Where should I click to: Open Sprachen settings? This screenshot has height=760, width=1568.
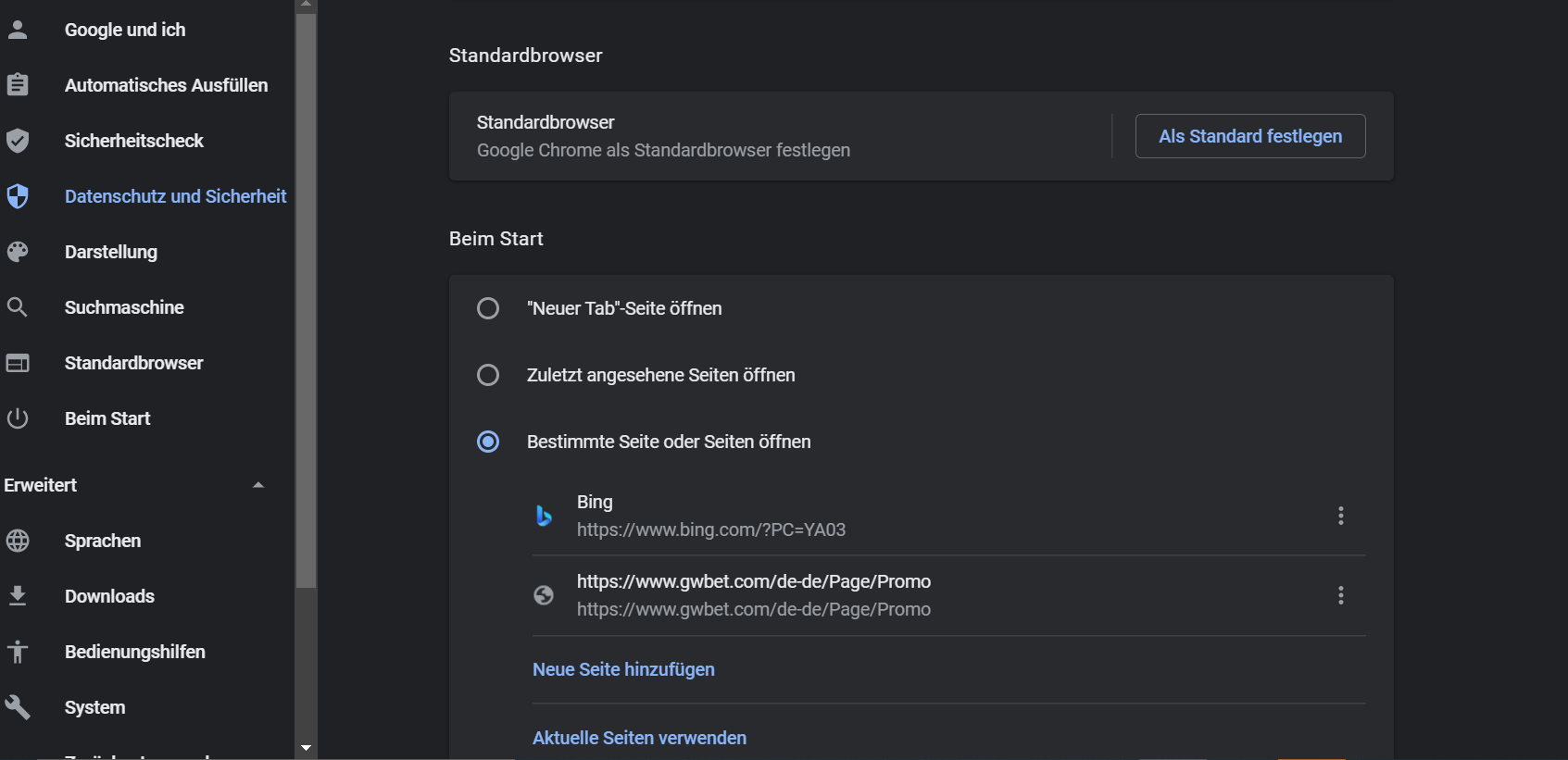[103, 541]
